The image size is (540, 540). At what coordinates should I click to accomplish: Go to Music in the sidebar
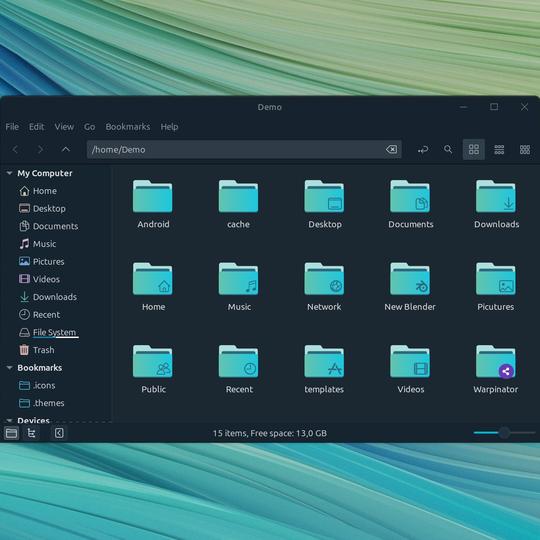(37, 244)
